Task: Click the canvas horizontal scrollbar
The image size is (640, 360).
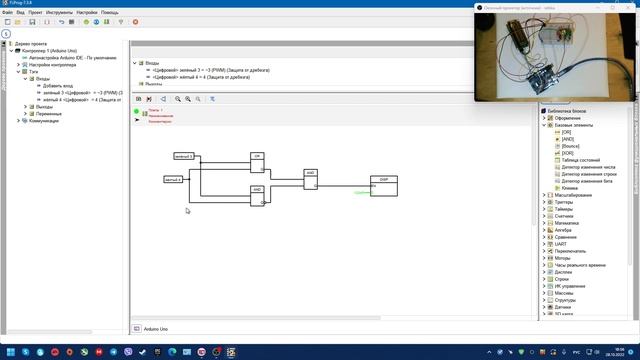Action: (256, 318)
